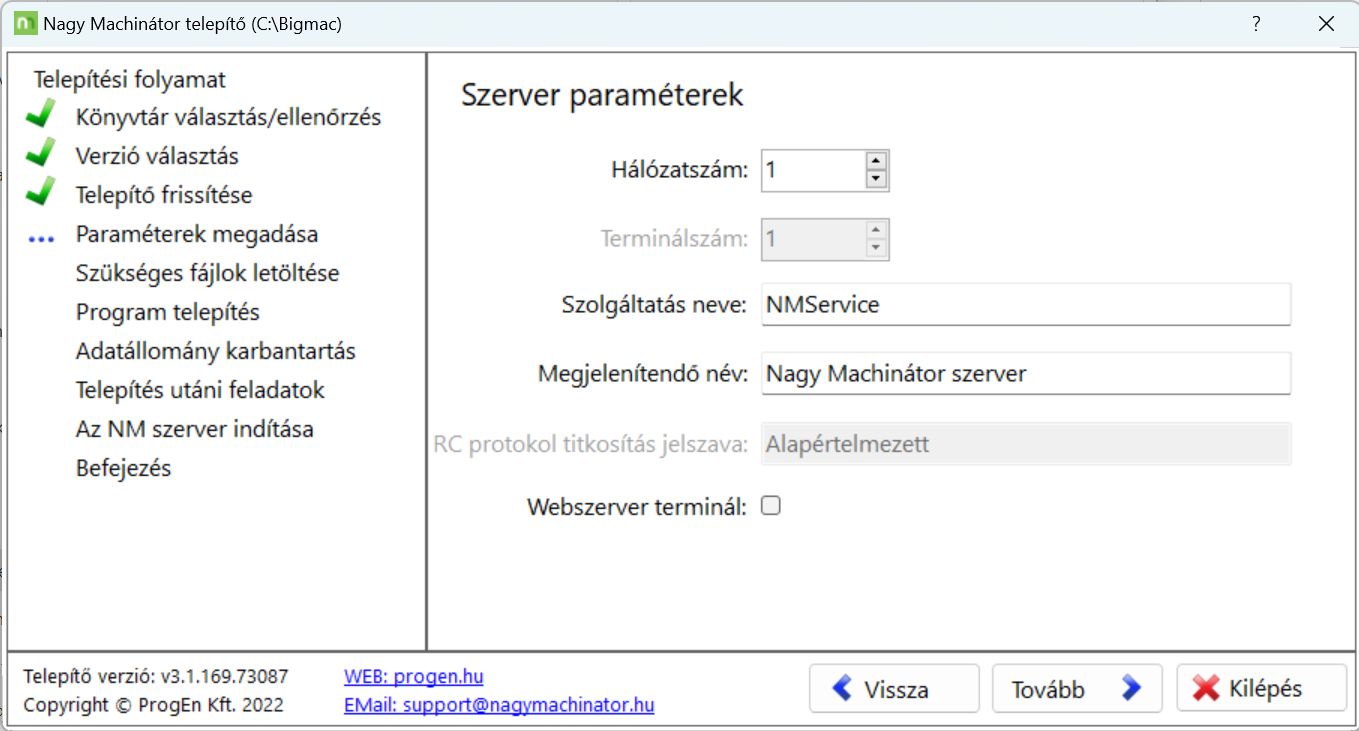
Task: Select the Az NM szerver indítása step
Action: (194, 429)
